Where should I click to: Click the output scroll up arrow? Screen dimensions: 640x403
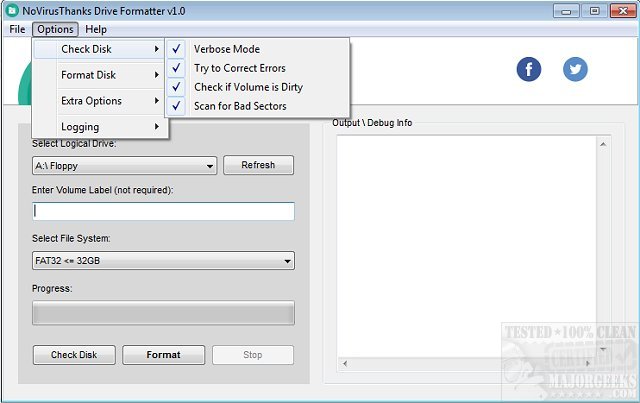point(603,145)
